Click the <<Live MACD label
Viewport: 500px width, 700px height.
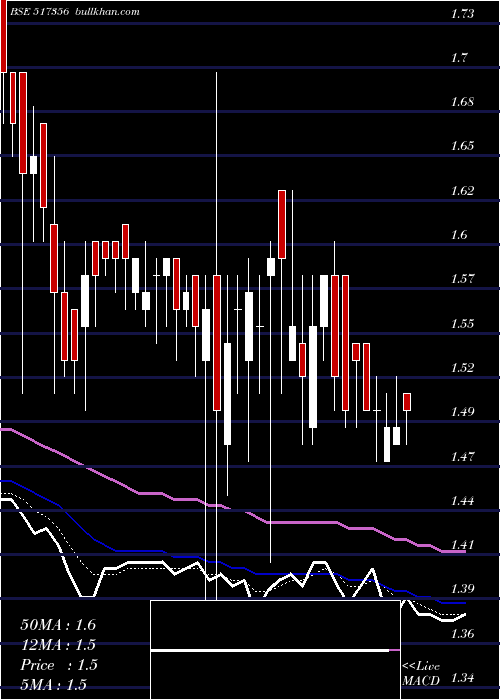point(421,674)
